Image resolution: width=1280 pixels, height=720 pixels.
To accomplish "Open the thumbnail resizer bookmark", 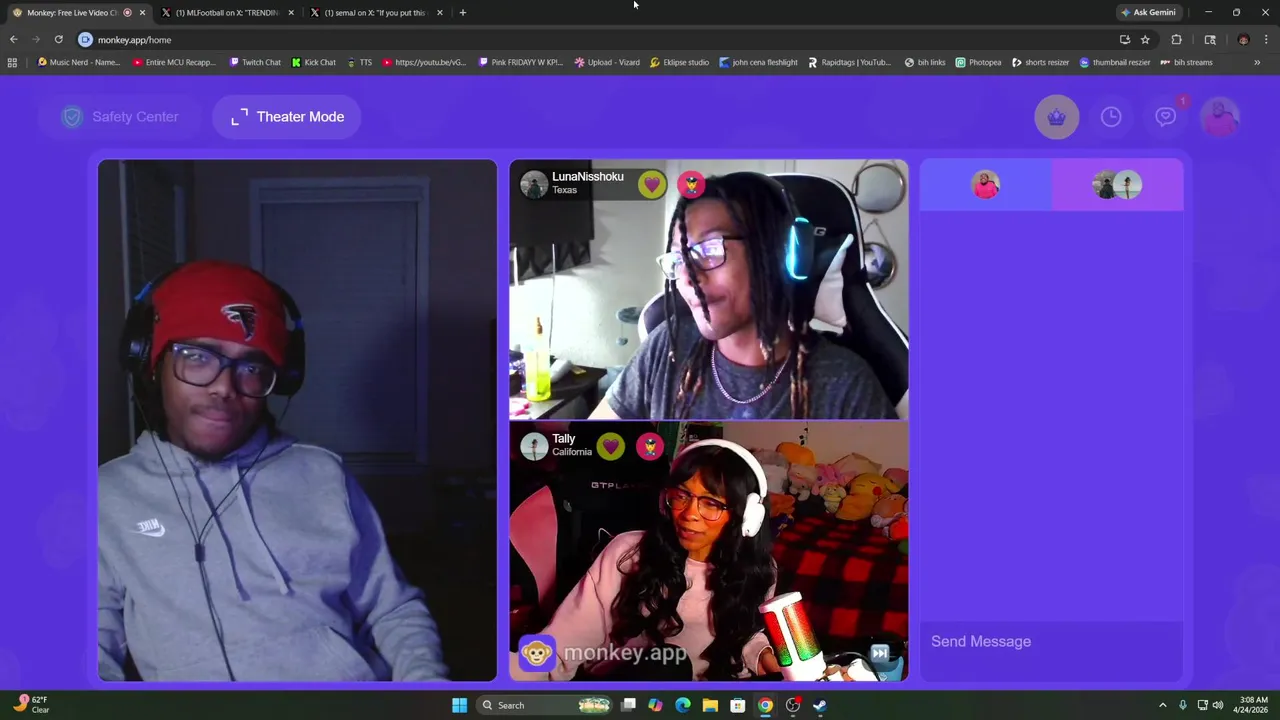I will coord(1115,62).
